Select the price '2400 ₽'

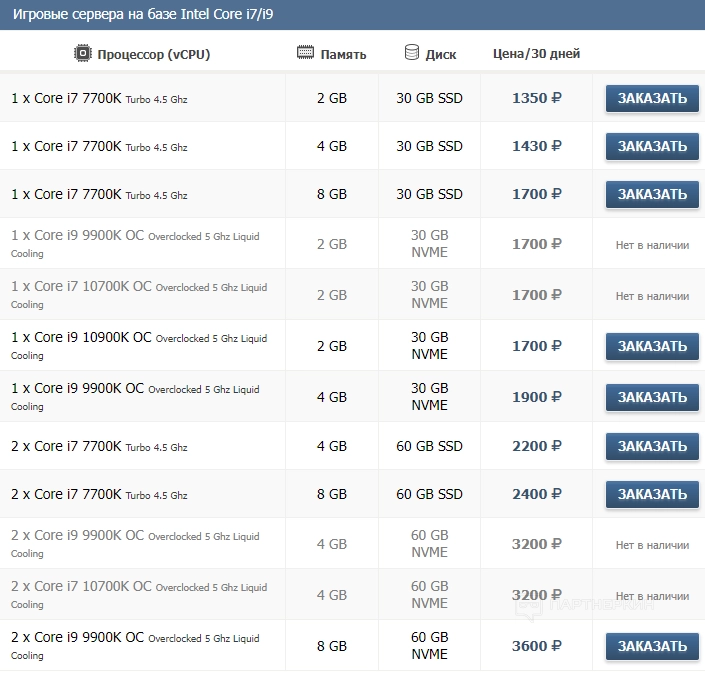tap(537, 494)
